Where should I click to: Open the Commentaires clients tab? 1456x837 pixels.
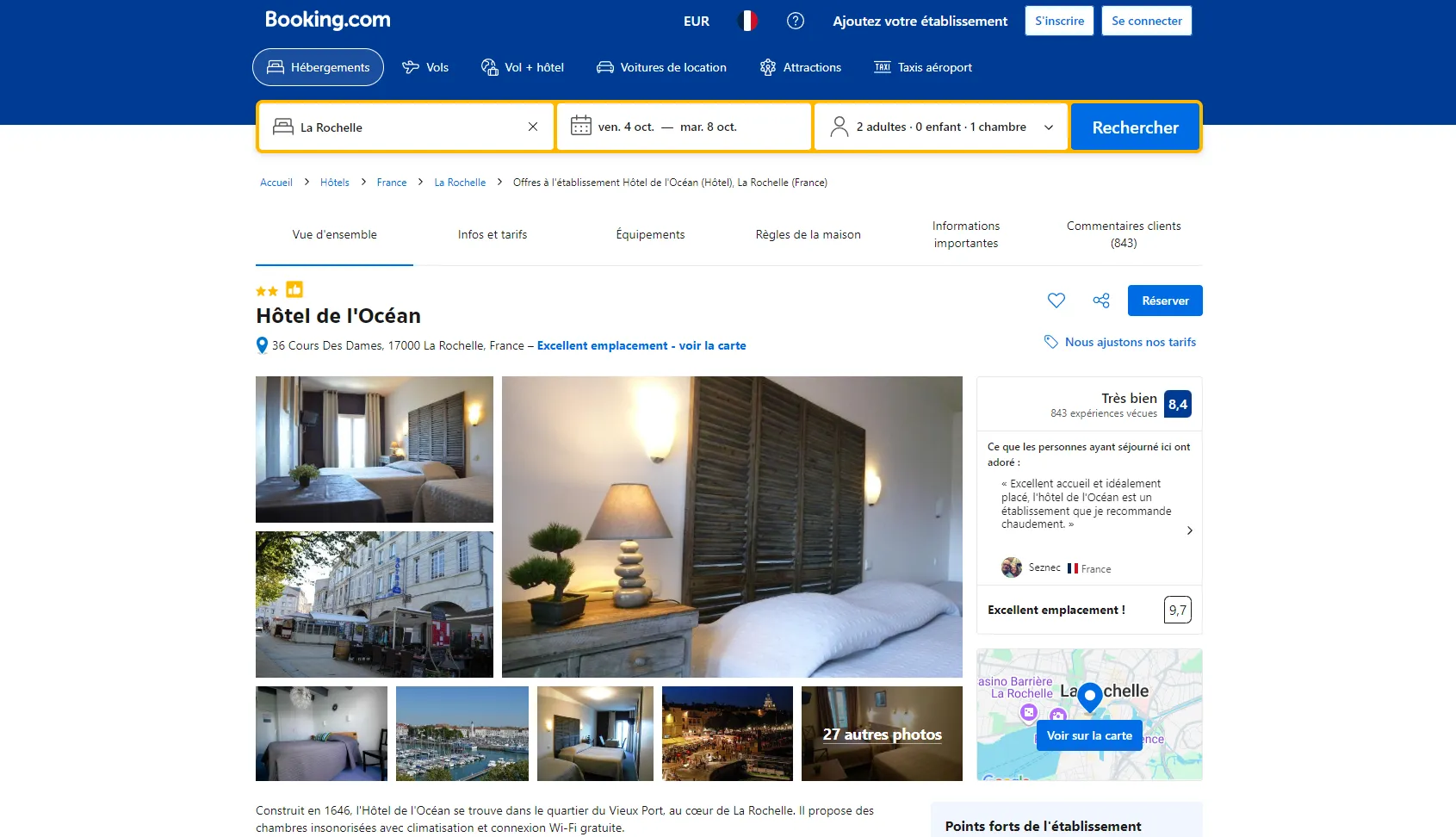pos(1124,234)
